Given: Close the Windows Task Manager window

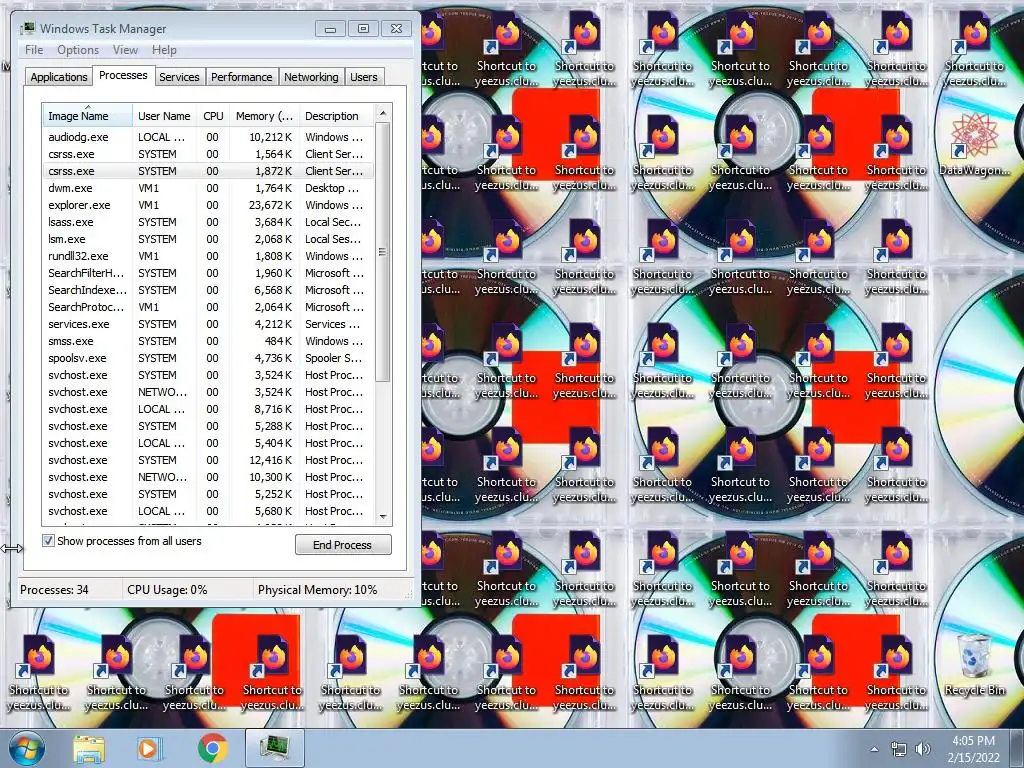Looking at the screenshot, I should (x=396, y=29).
